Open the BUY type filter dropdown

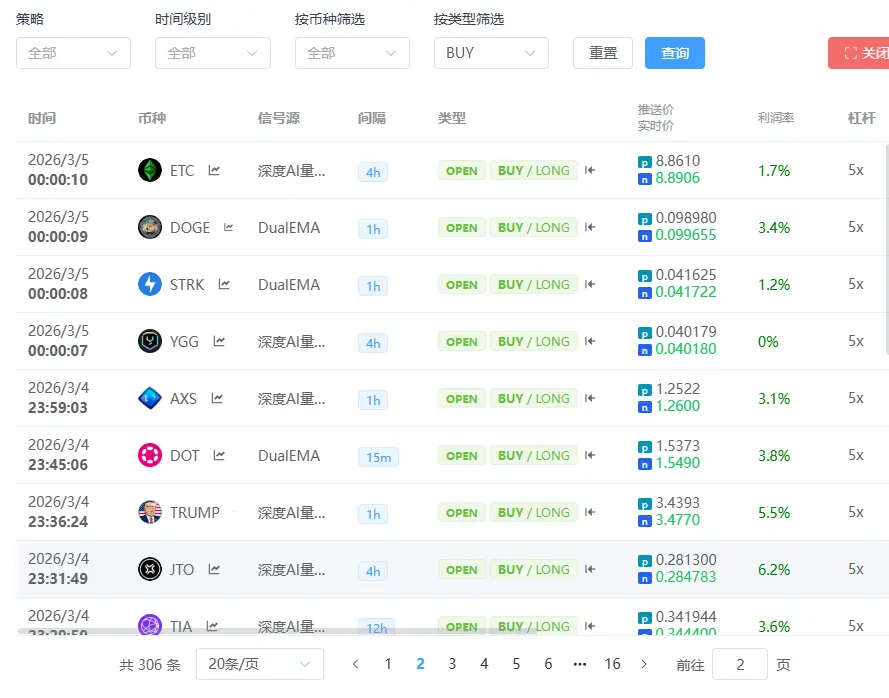pos(491,53)
